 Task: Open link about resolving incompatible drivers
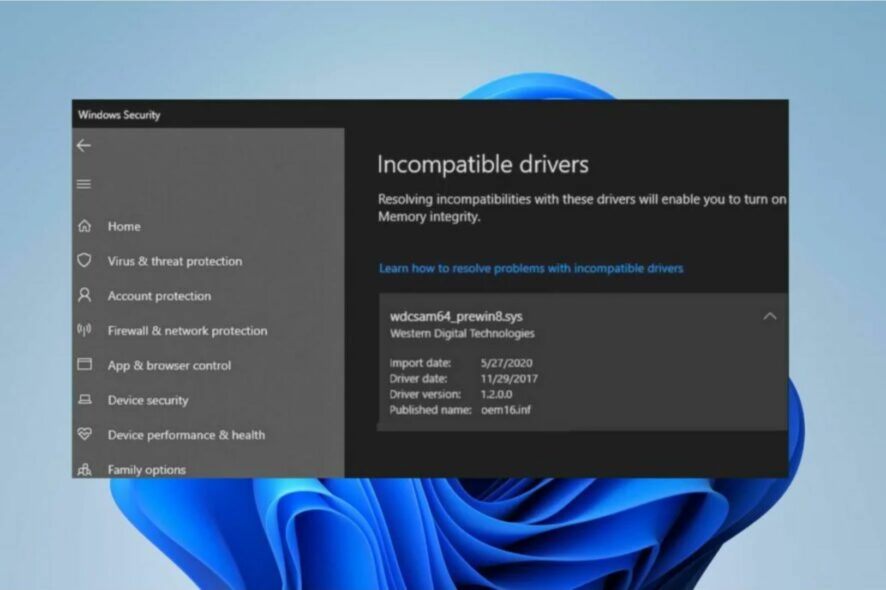click(531, 268)
